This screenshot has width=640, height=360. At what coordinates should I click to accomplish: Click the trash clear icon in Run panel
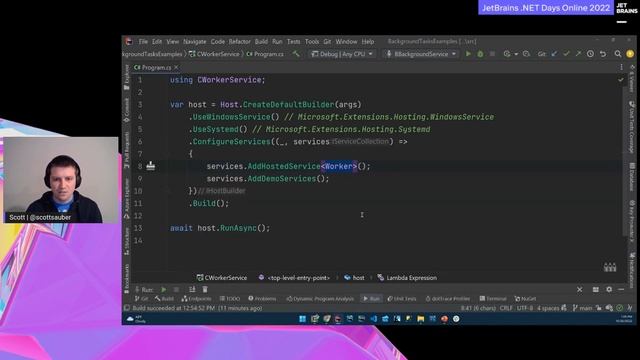[205, 289]
